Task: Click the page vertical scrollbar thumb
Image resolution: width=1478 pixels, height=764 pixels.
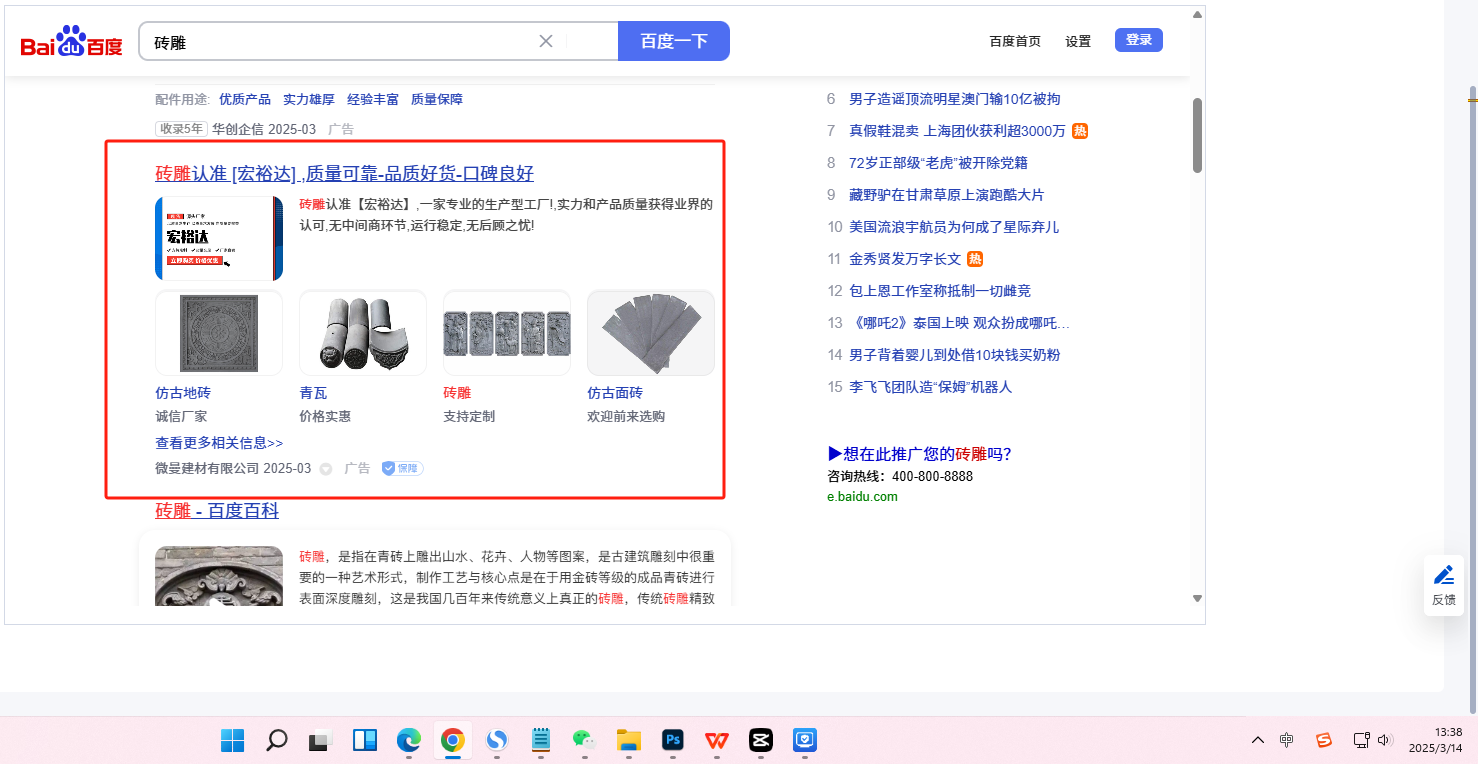Action: [x=1197, y=135]
